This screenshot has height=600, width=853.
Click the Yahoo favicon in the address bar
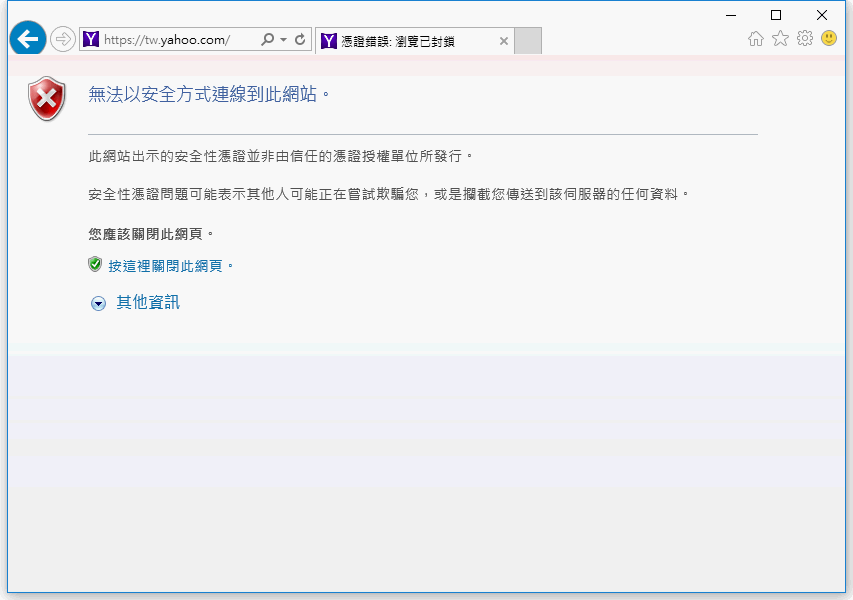91,39
